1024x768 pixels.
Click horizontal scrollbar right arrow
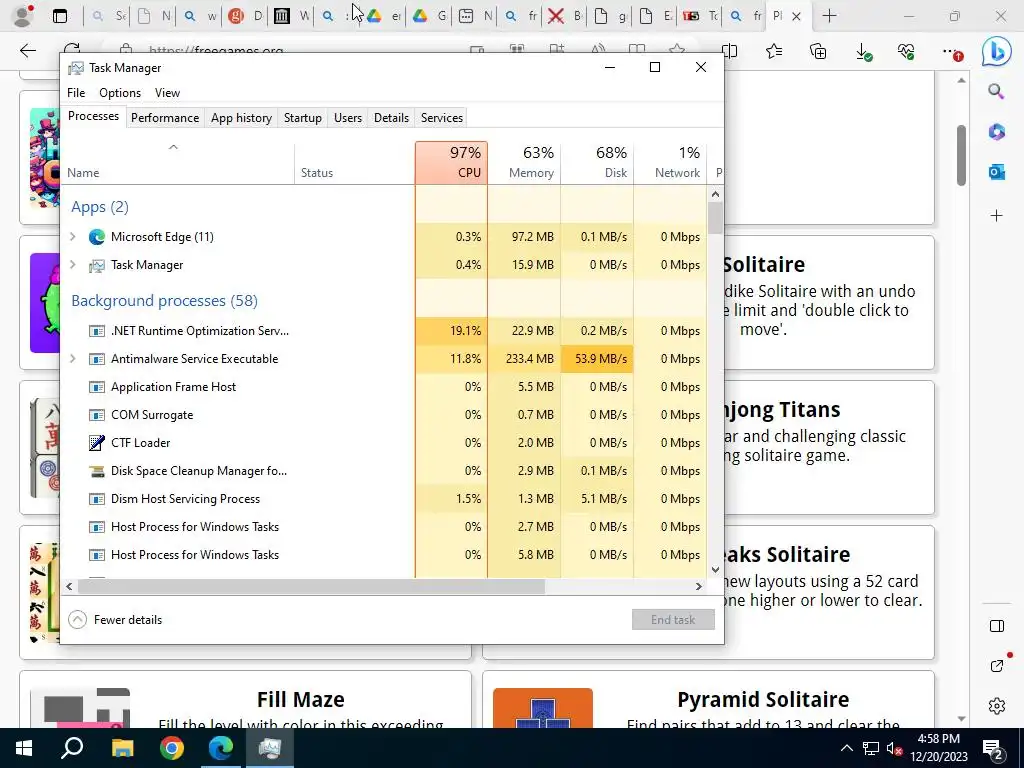coord(698,586)
